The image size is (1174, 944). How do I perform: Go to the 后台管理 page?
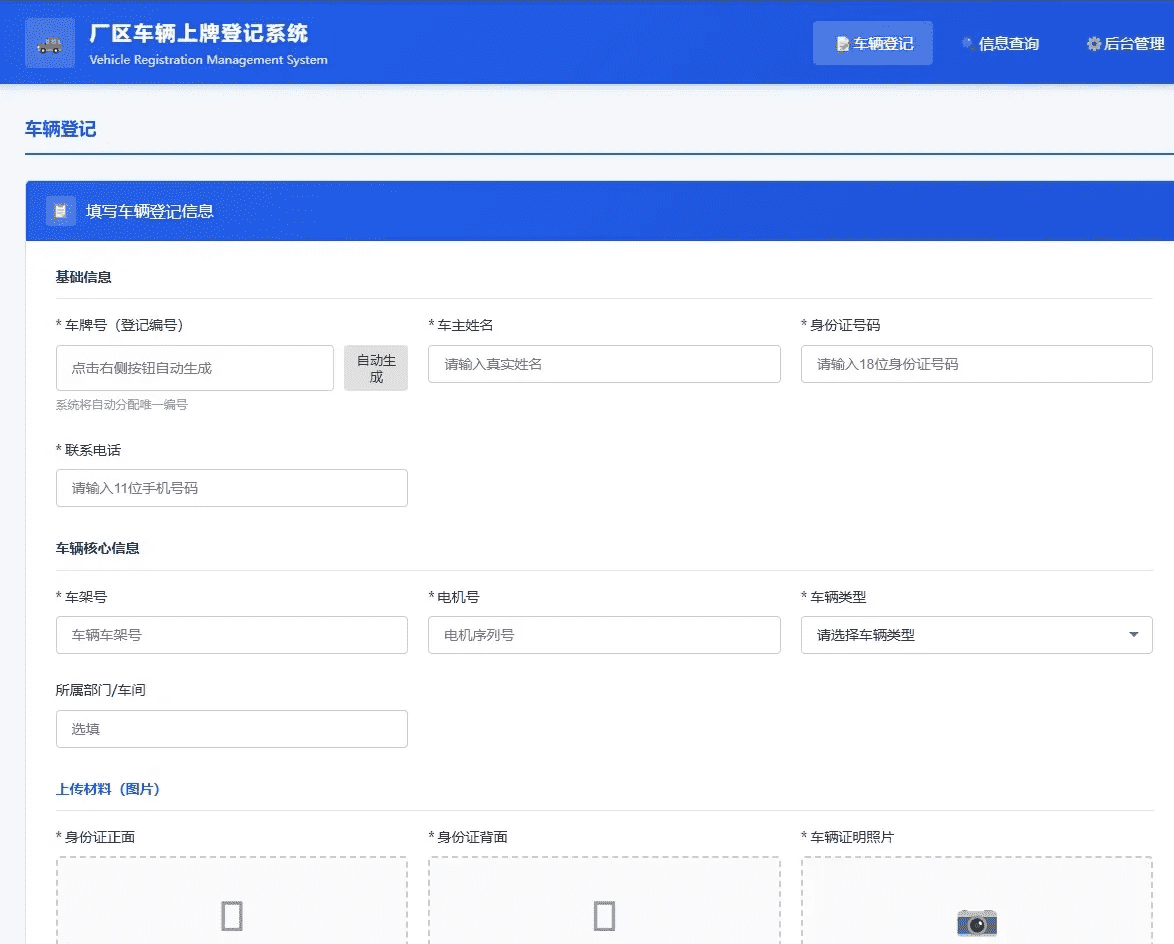[x=1125, y=43]
